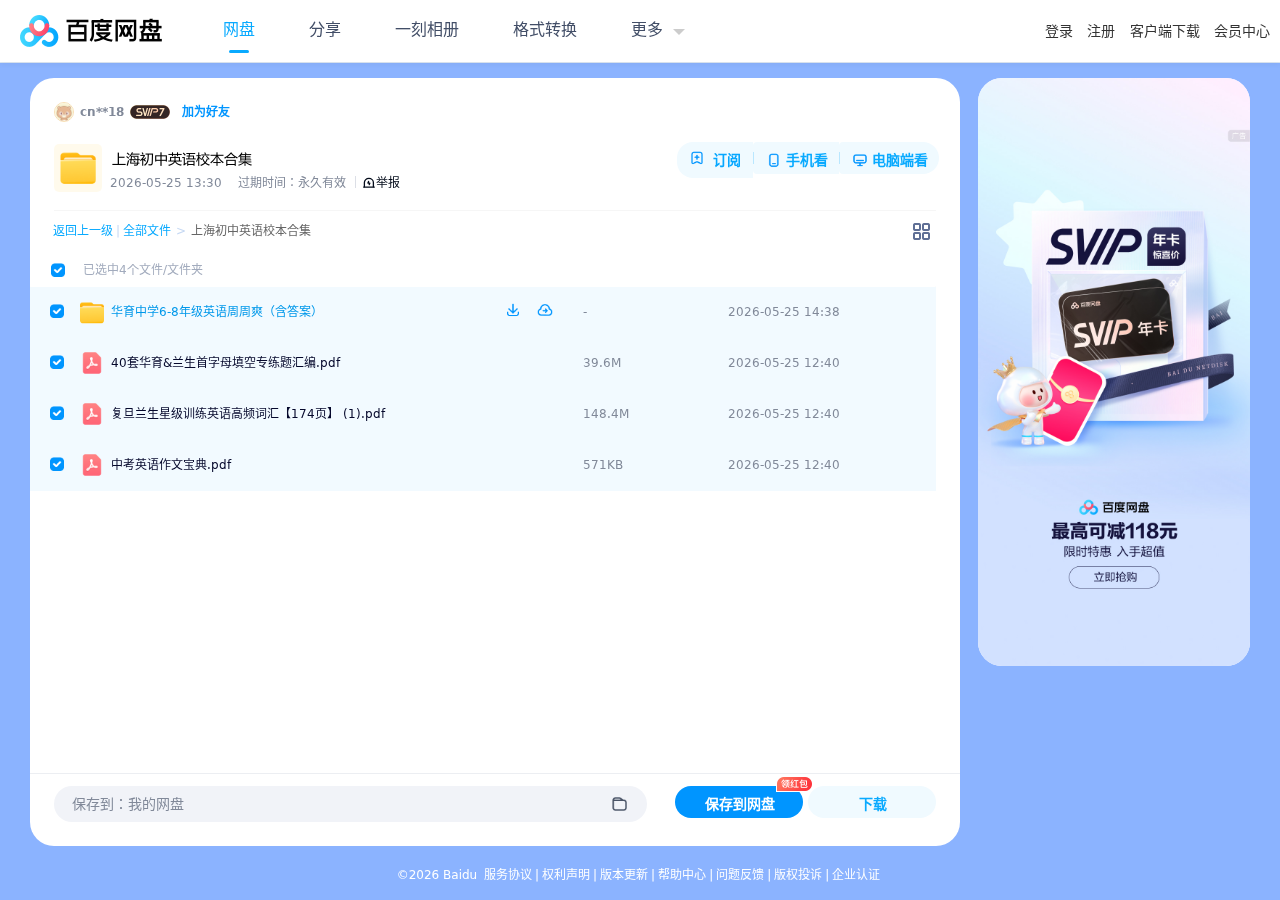The image size is (1280, 900).
Task: Open 企业认证 footer link
Action: tap(856, 875)
